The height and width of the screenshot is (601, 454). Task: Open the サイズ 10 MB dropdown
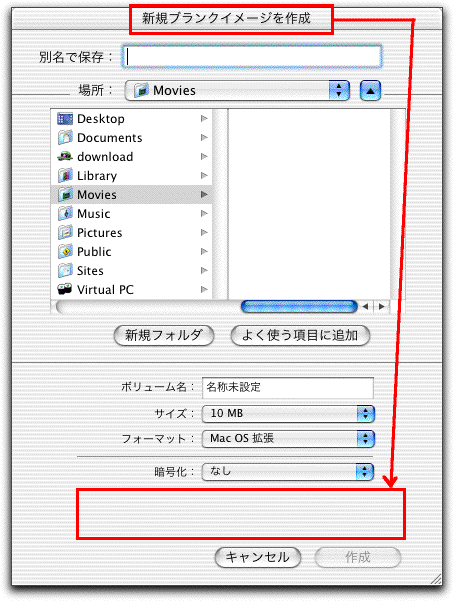(288, 414)
